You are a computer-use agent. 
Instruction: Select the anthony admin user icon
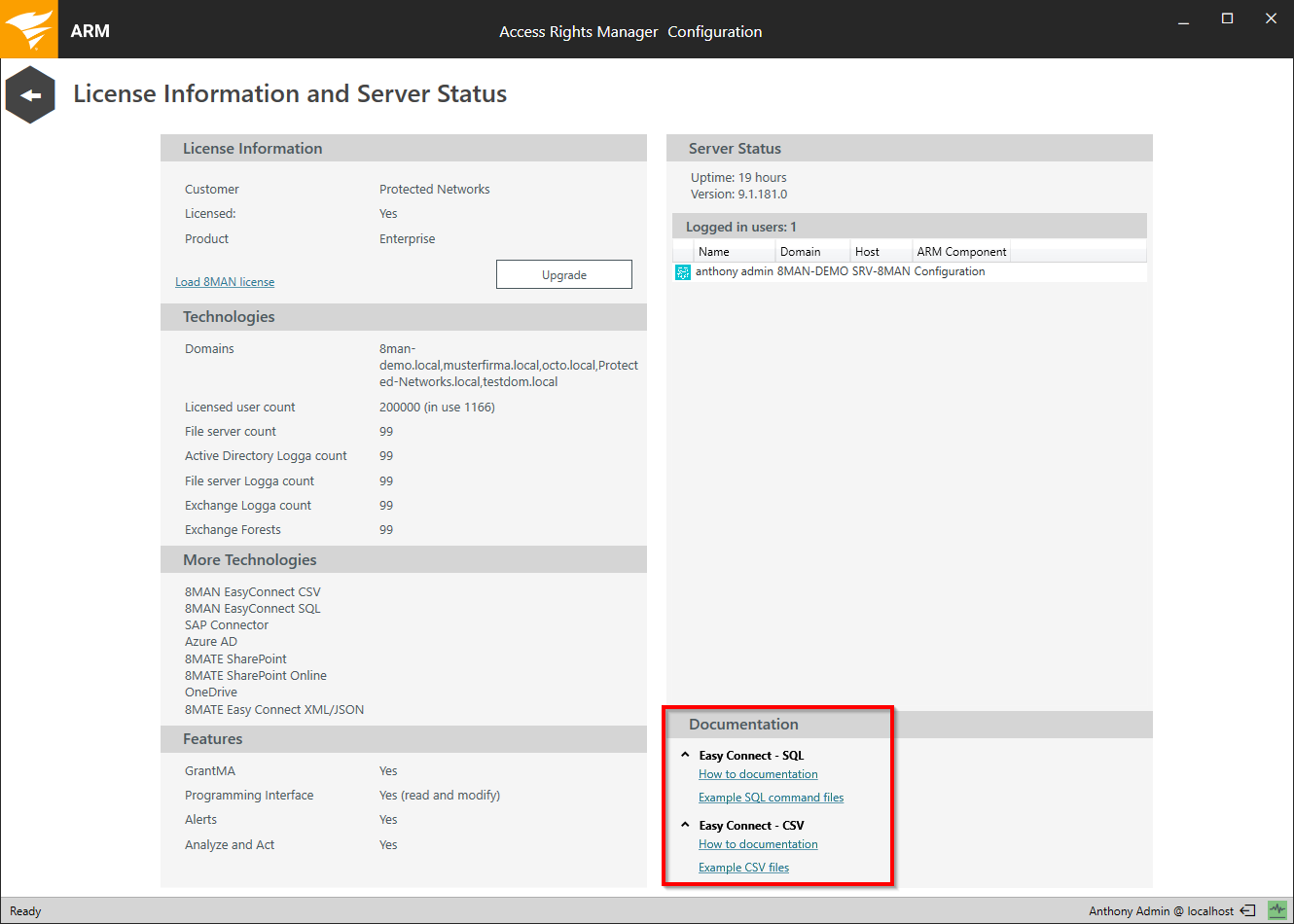[x=683, y=272]
